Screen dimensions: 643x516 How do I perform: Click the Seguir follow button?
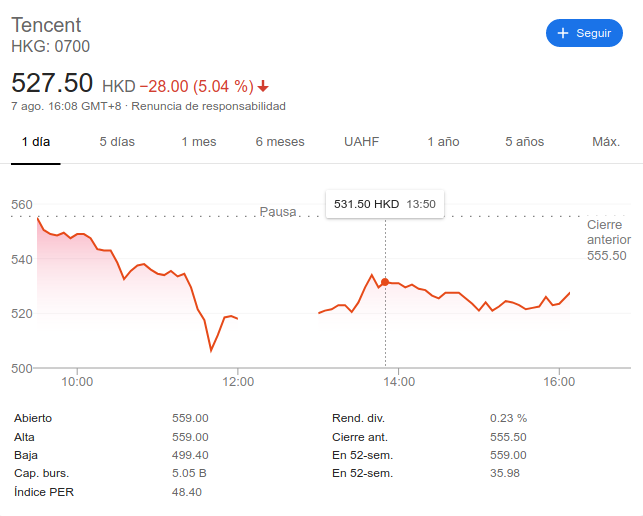(x=584, y=33)
